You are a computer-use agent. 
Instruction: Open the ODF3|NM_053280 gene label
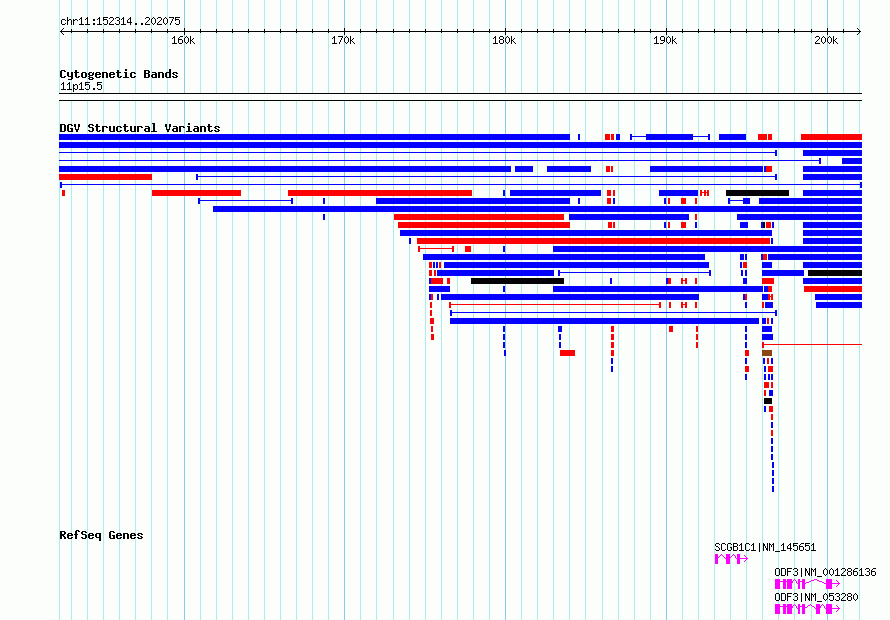[x=816, y=597]
